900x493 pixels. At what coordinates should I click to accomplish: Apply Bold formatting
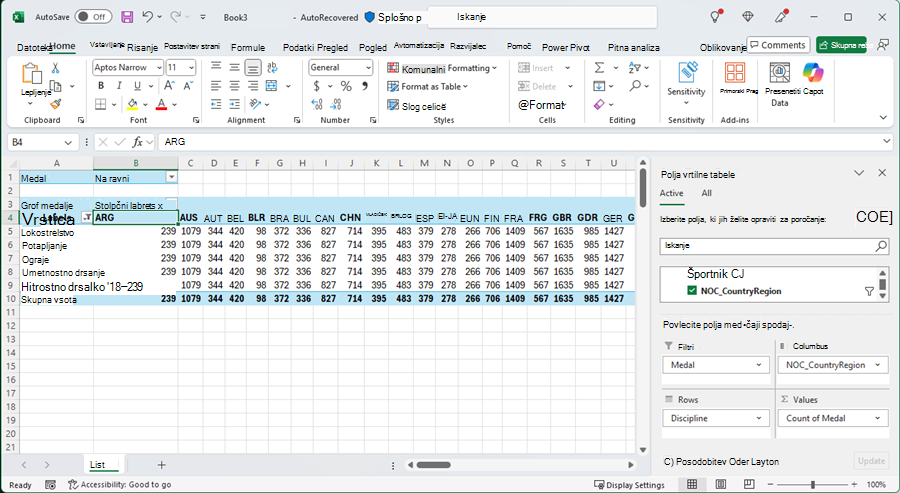(101, 86)
